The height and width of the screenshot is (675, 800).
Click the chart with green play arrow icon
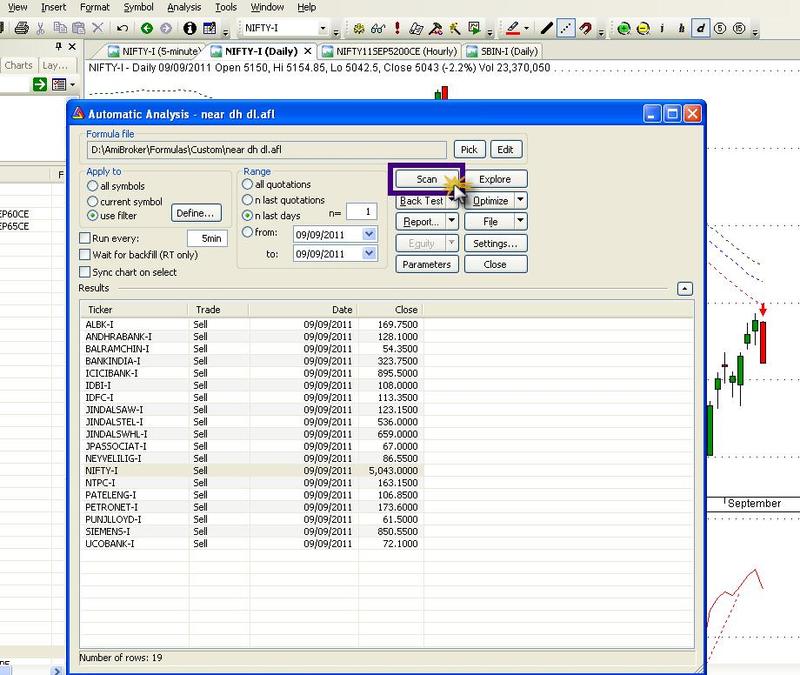click(474, 28)
